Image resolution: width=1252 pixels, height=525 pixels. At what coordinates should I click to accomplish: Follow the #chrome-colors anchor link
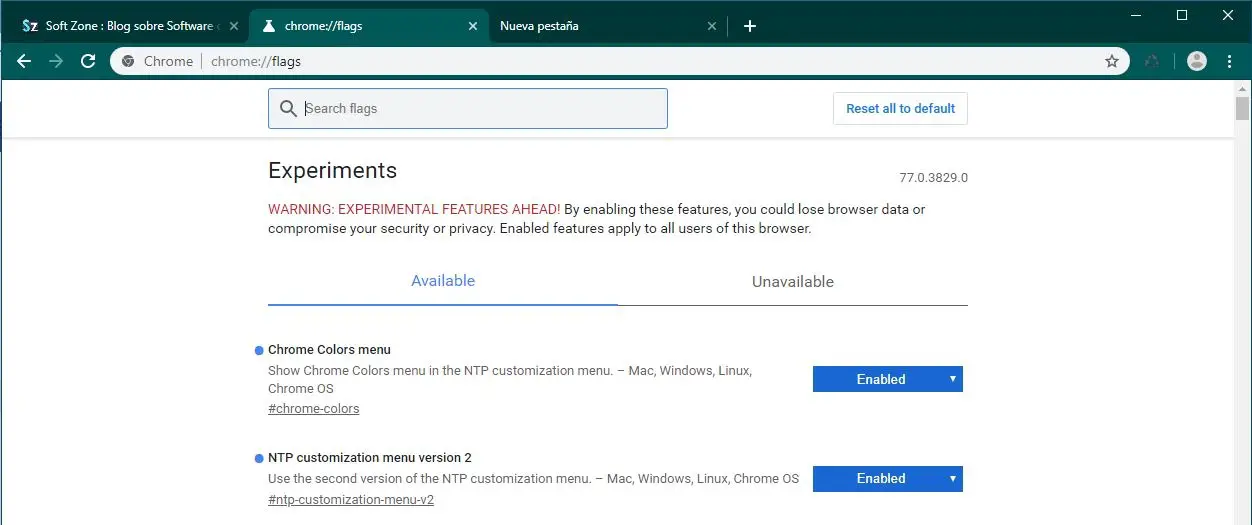point(313,408)
